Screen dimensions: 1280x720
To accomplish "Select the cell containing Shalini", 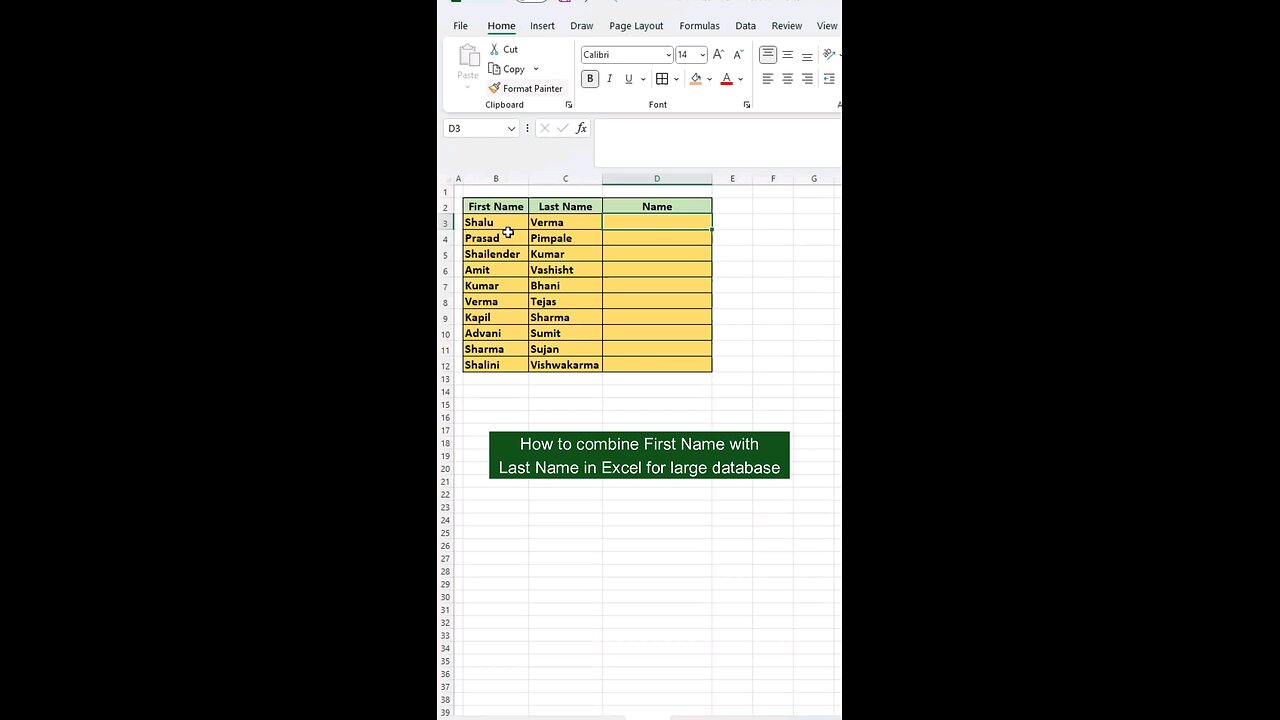I will pyautogui.click(x=495, y=365).
